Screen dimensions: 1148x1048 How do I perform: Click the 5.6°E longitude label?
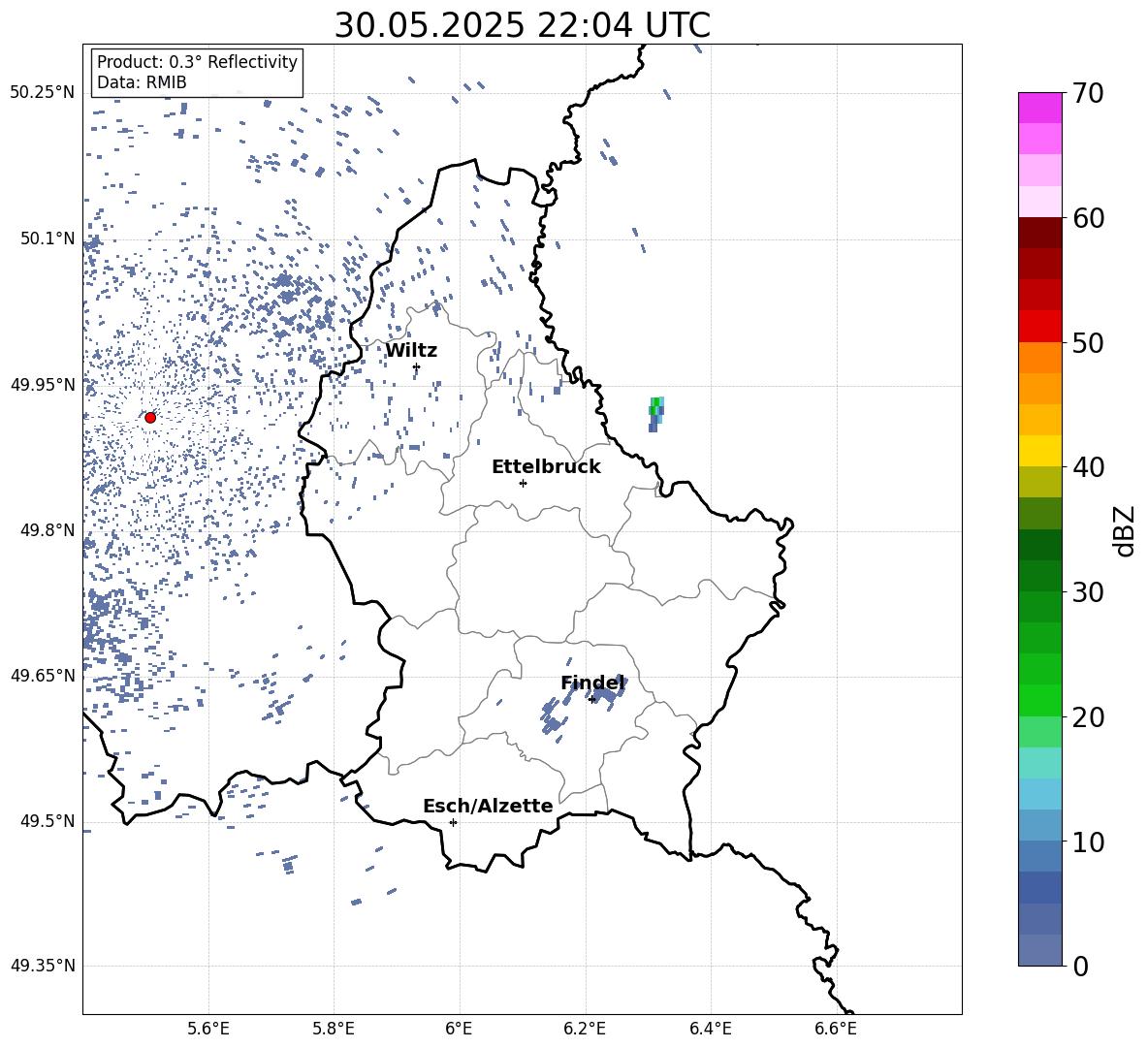click(x=208, y=1030)
